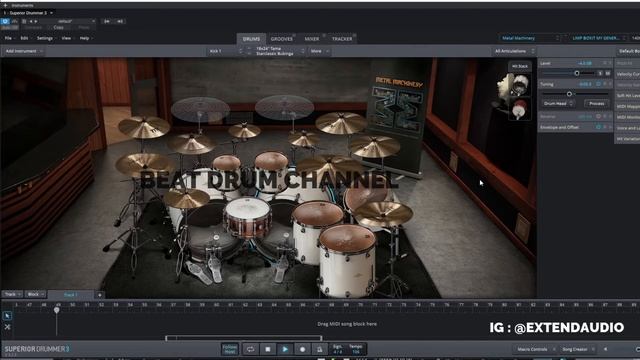Switch to the MIXER tab
The image size is (640, 360).
coord(312,39)
